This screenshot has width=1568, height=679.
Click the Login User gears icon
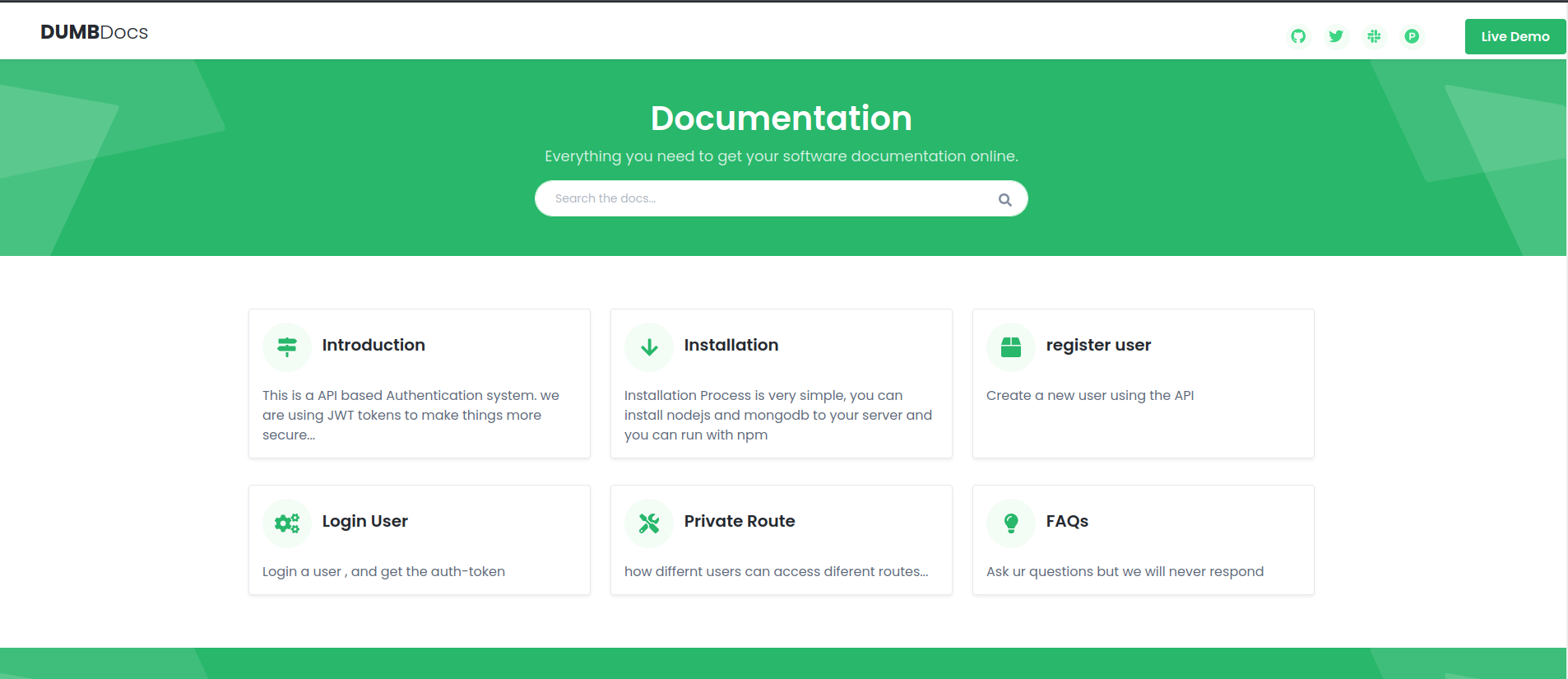tap(287, 523)
